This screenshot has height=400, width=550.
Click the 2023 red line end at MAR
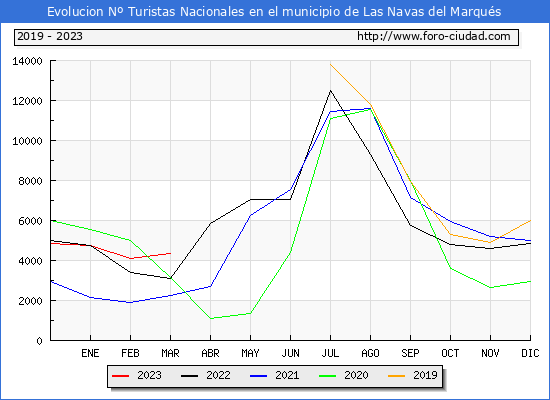pyautogui.click(x=170, y=253)
